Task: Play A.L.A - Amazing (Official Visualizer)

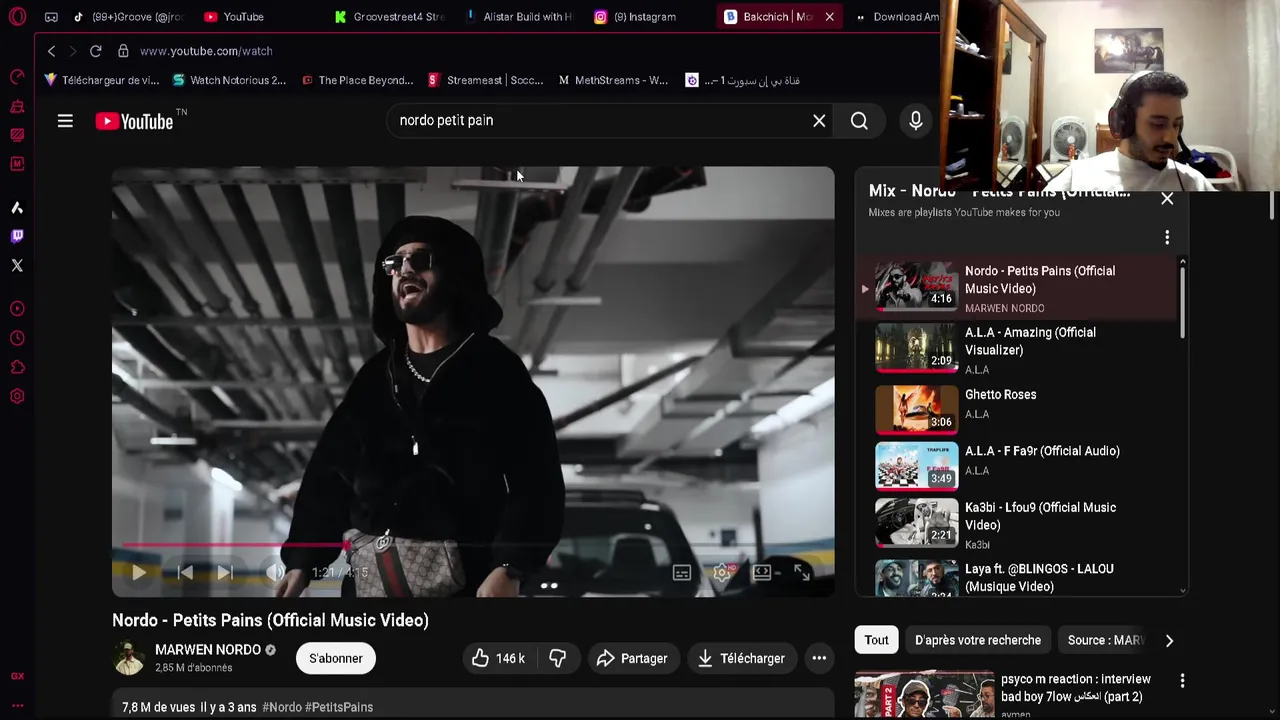Action: click(x=1018, y=350)
